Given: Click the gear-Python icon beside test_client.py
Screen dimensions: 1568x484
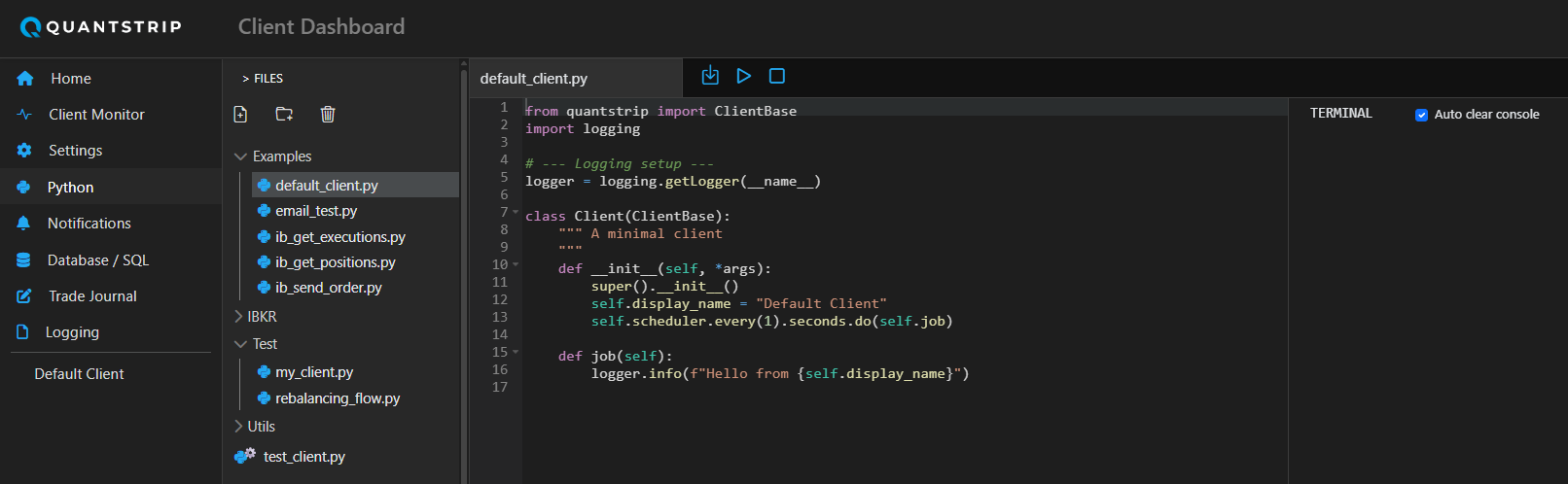Looking at the screenshot, I should coord(245,456).
